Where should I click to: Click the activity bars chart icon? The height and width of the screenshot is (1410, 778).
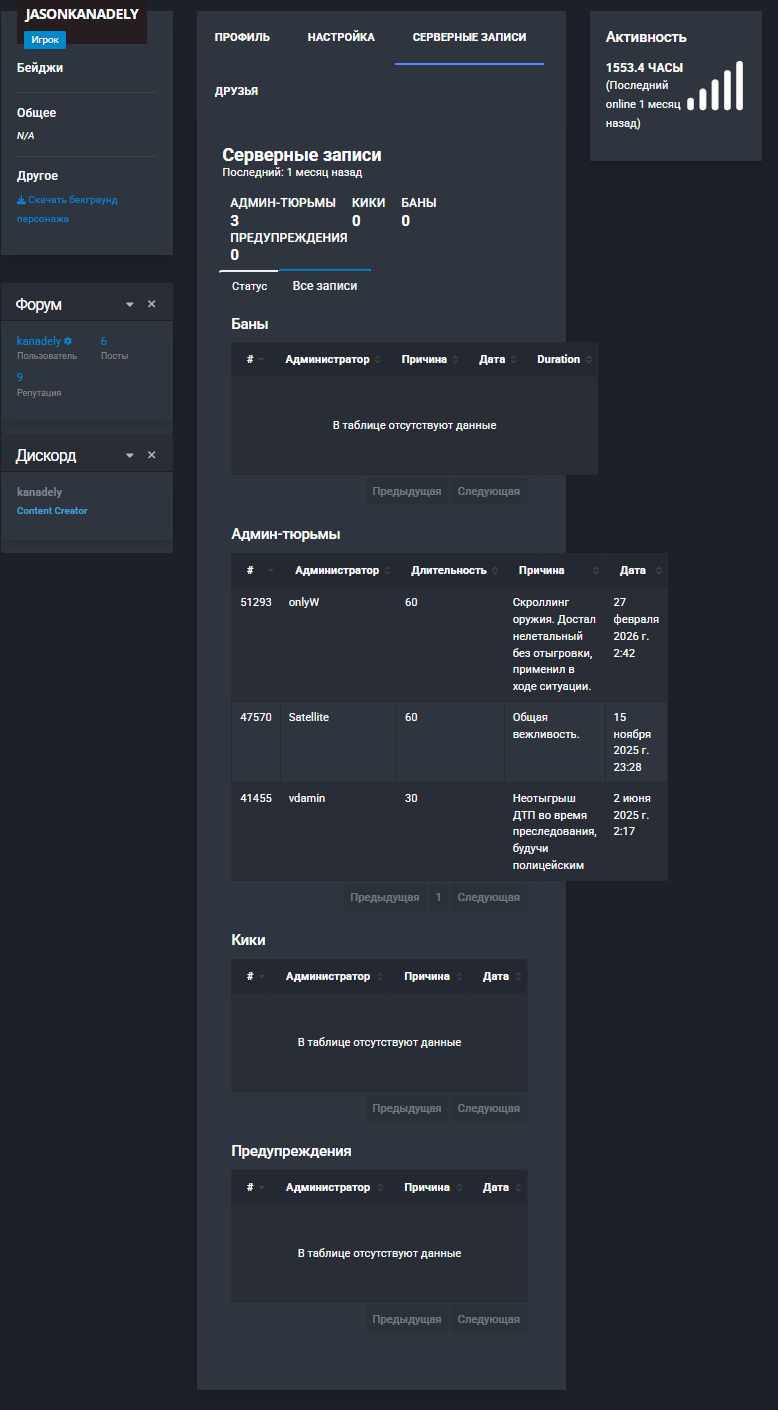coord(715,86)
